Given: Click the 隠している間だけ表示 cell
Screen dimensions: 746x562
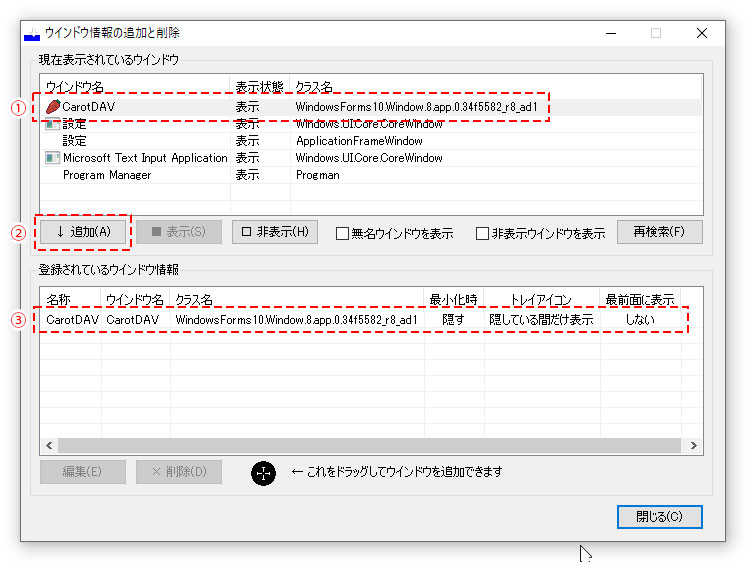Looking at the screenshot, I should point(541,320).
